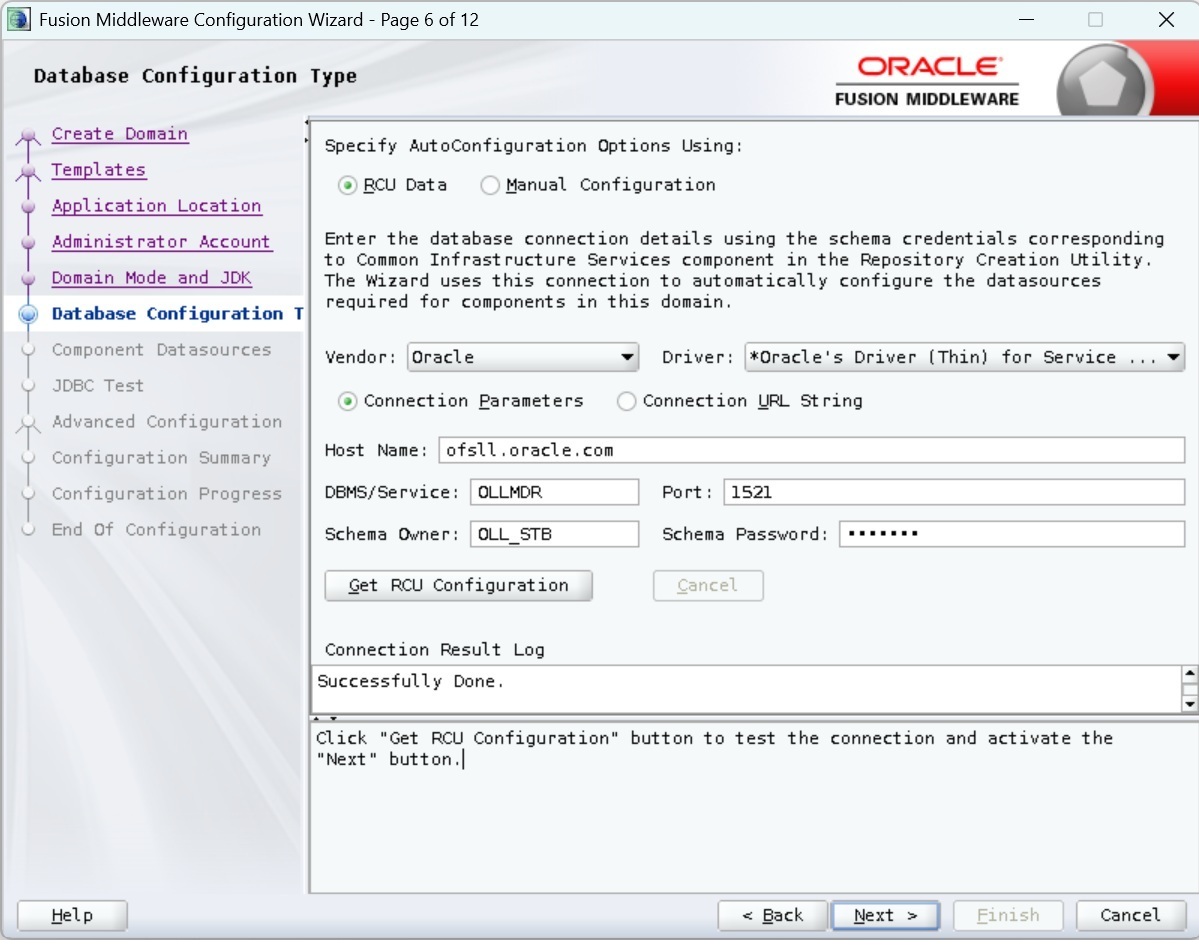The image size is (1199, 945).
Task: Click Advanced Configuration step in sidebar
Action: pyautogui.click(x=167, y=422)
